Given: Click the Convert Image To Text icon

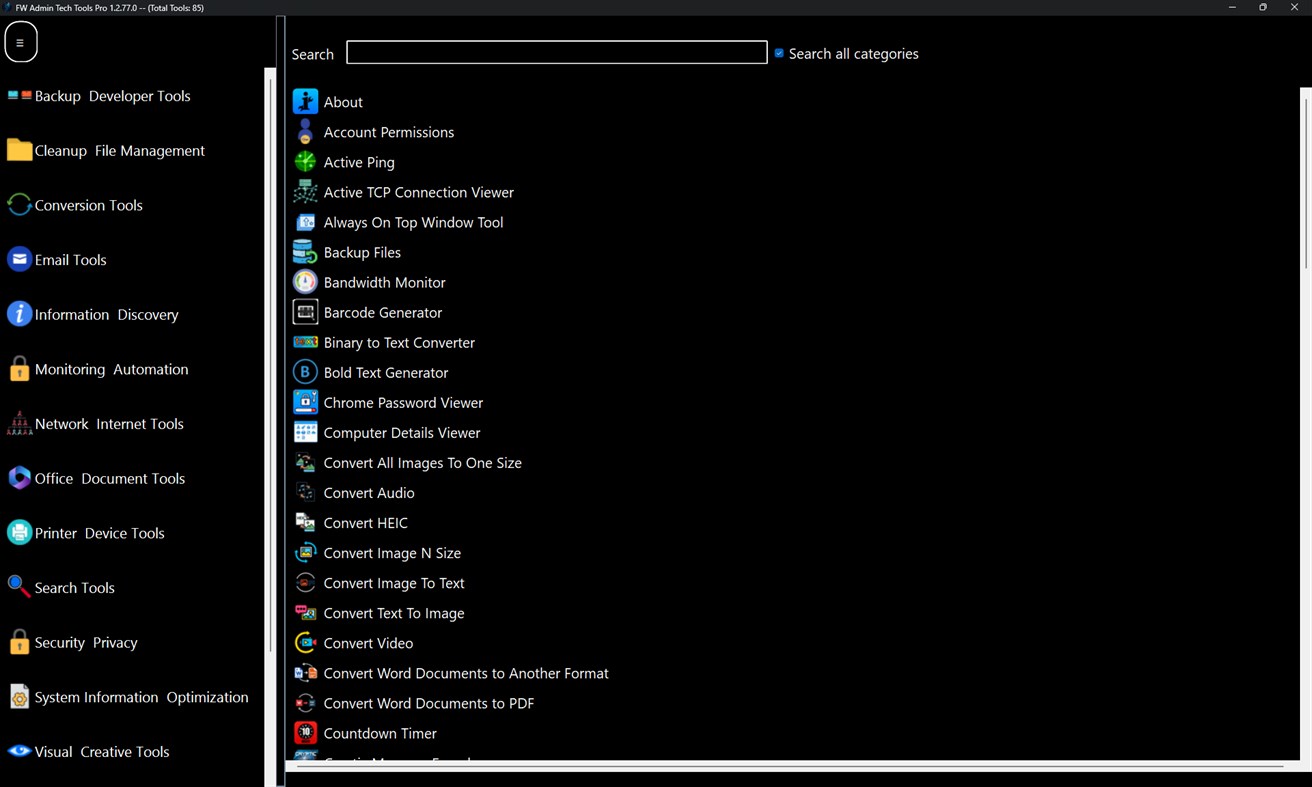Looking at the screenshot, I should (x=305, y=582).
